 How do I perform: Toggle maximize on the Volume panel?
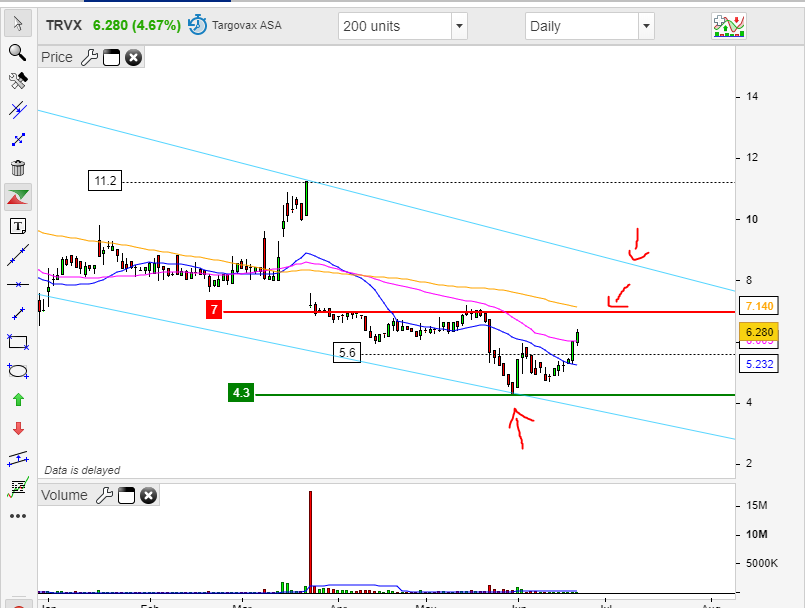(126, 495)
